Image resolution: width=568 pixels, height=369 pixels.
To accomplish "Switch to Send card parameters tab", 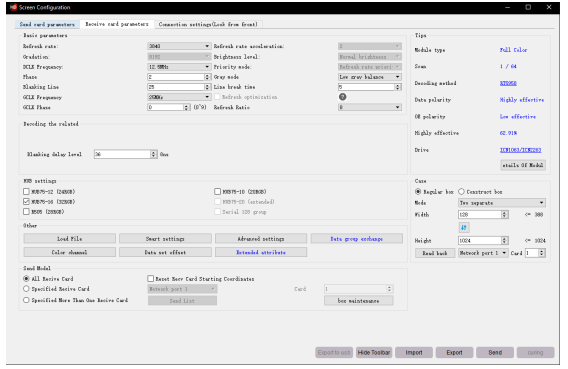I will pos(47,24).
